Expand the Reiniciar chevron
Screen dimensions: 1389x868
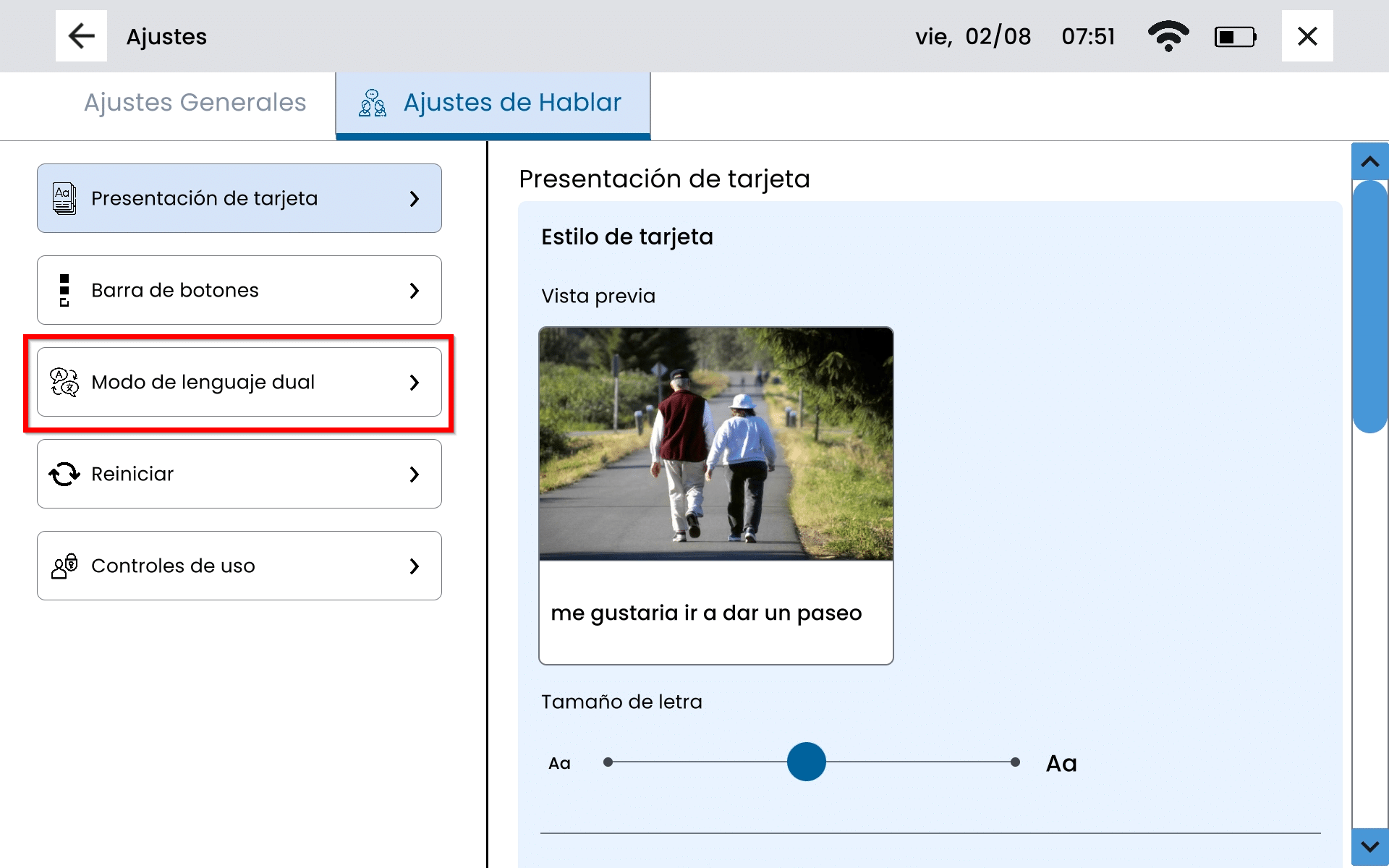(x=414, y=474)
